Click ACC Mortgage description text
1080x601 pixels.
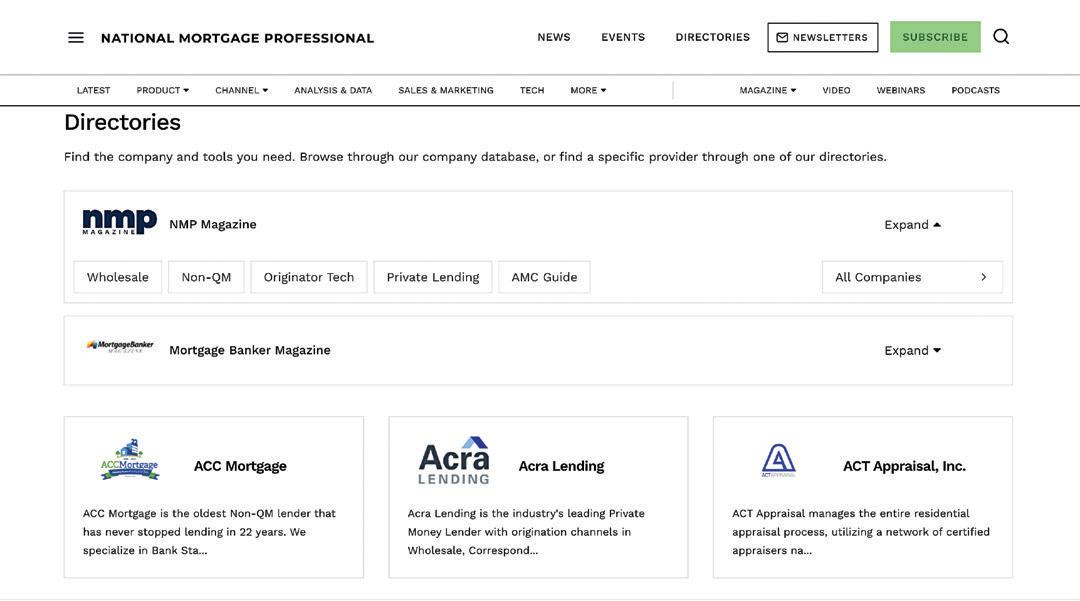[209, 531]
